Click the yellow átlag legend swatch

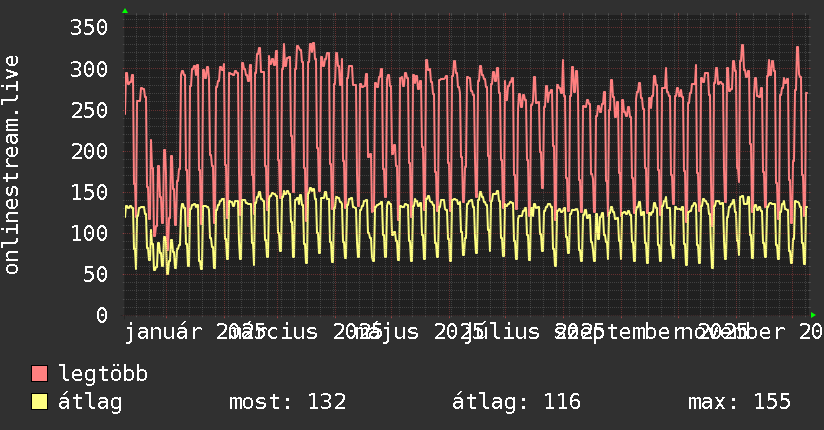[x=39, y=401]
